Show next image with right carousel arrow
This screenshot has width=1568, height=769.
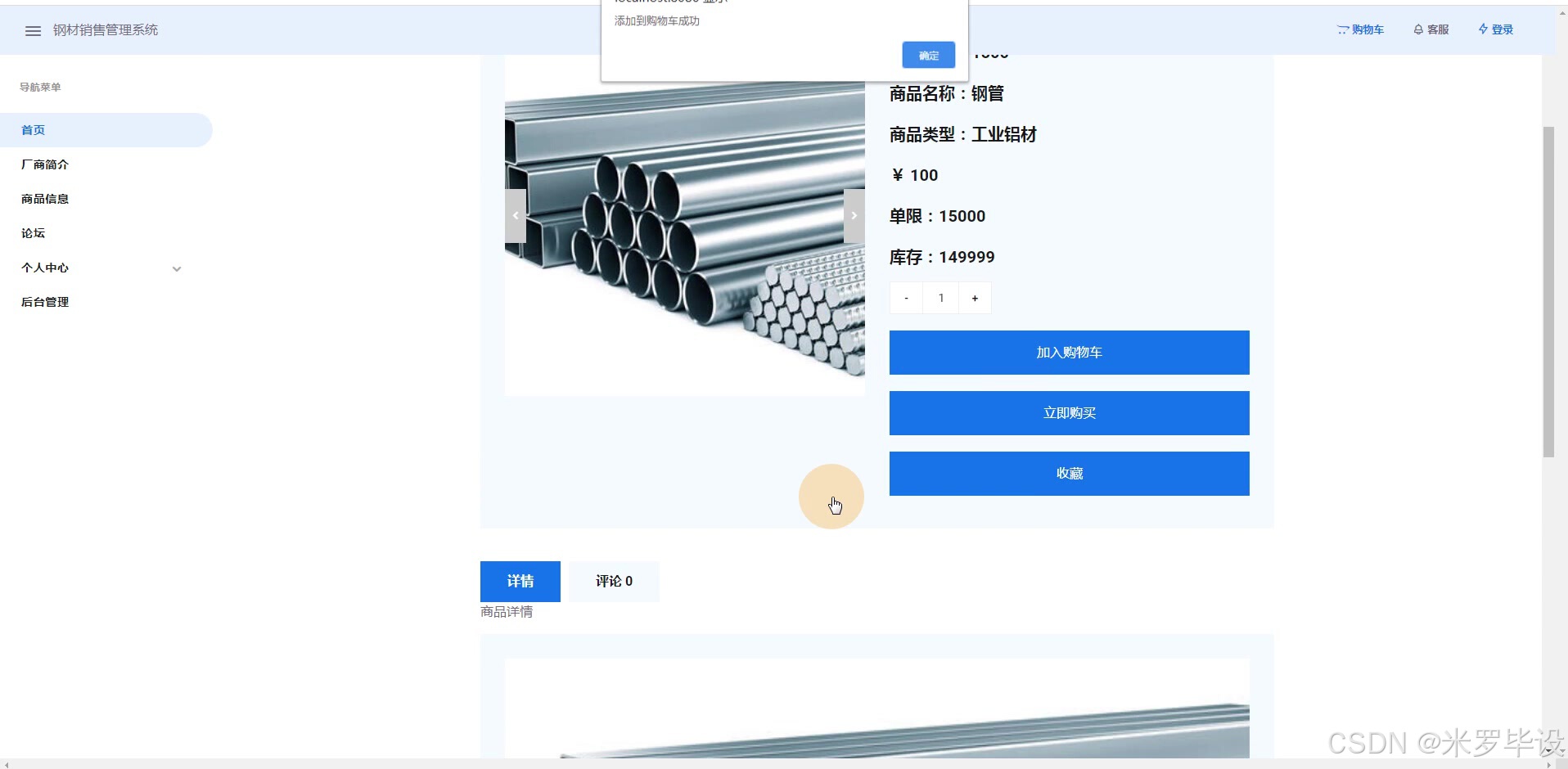click(x=854, y=215)
